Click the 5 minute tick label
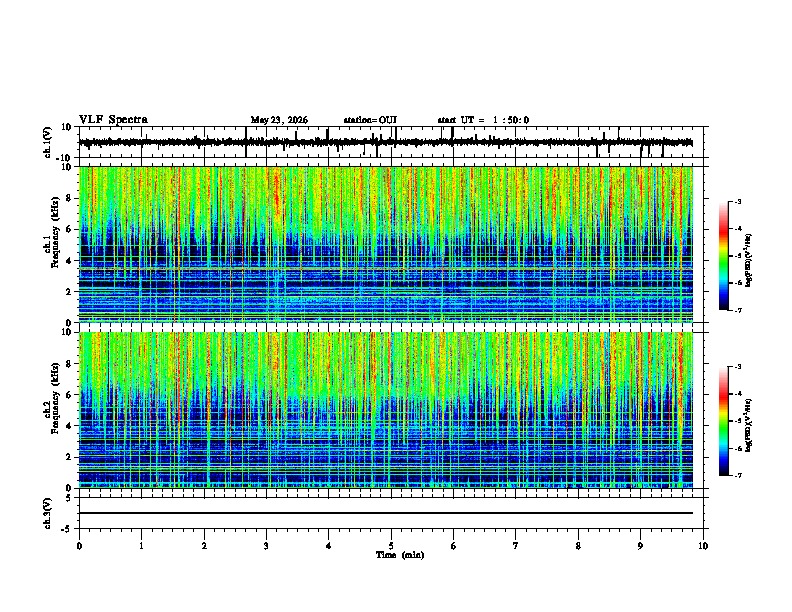Viewport: 792px width, 612px height. click(391, 546)
